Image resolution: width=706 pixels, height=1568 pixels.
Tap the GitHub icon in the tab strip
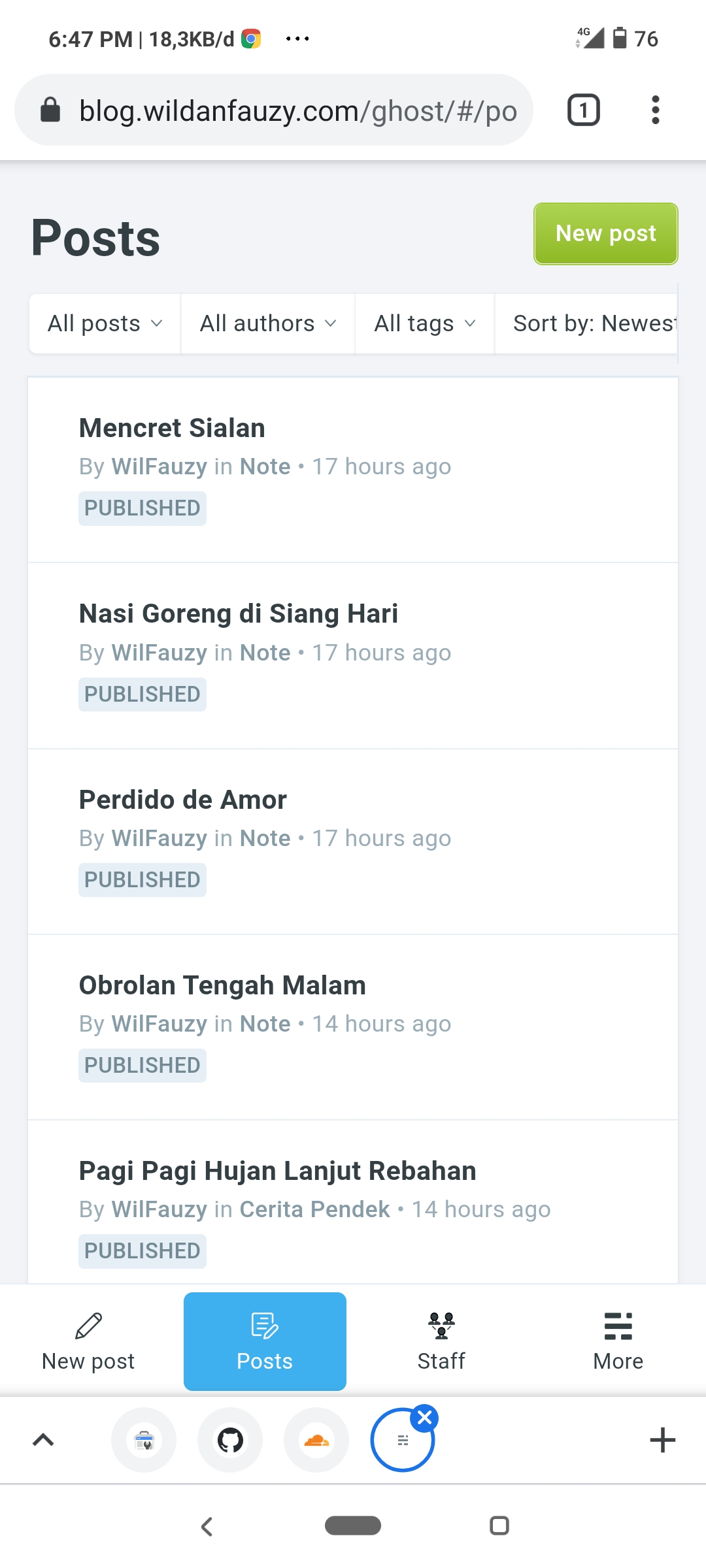pyautogui.click(x=230, y=1440)
